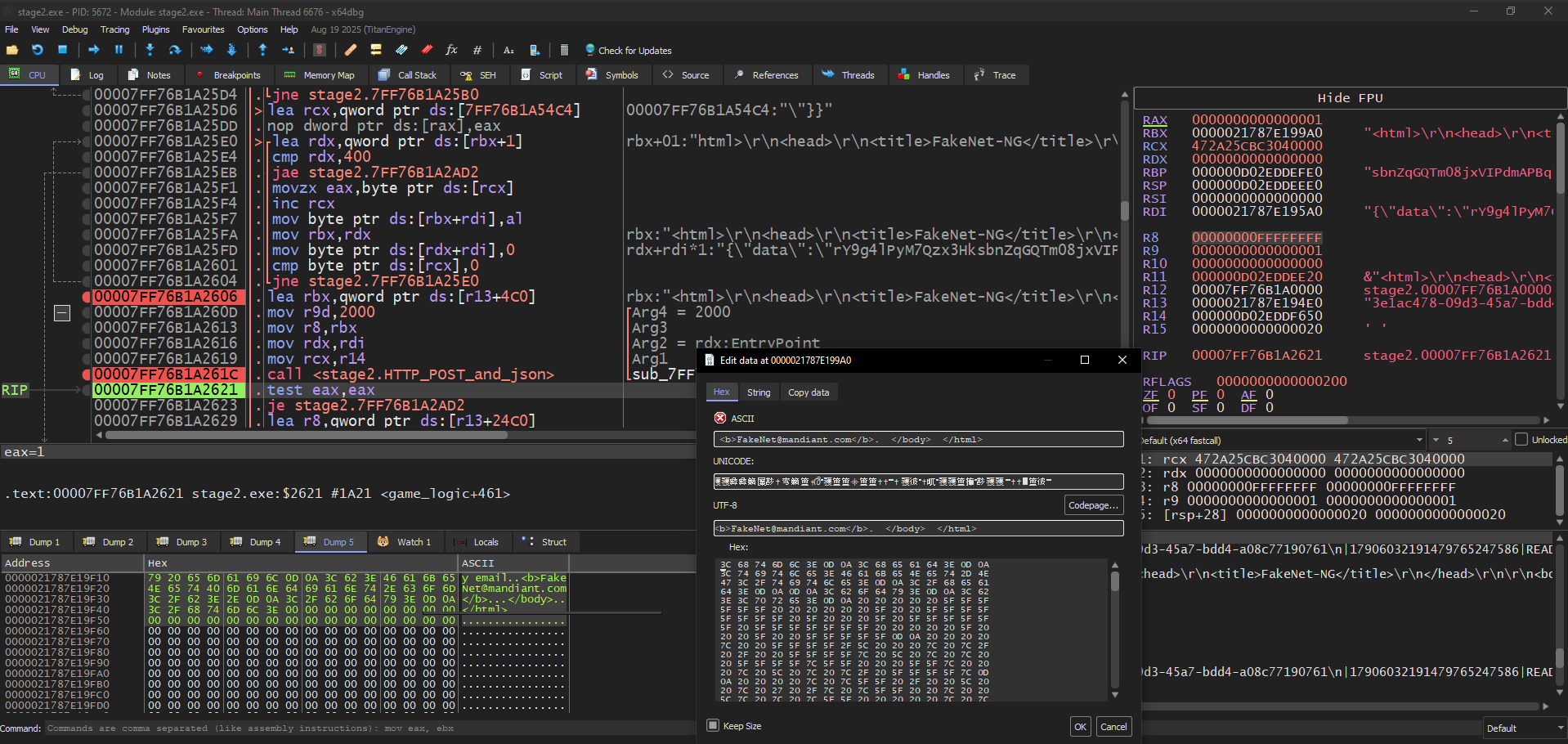The height and width of the screenshot is (744, 1568).
Task: Open the Patches band-aid icon
Action: [x=351, y=50]
